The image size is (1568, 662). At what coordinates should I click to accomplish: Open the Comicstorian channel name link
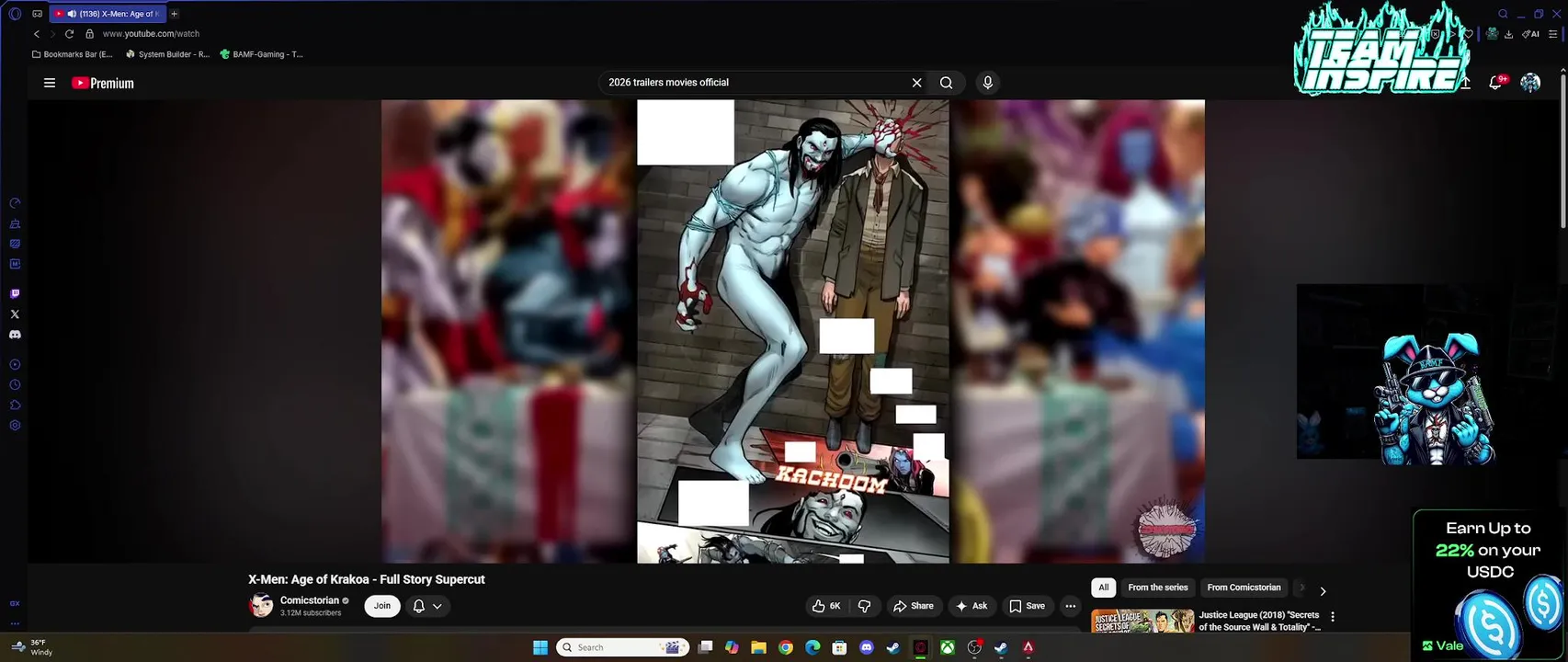click(310, 600)
